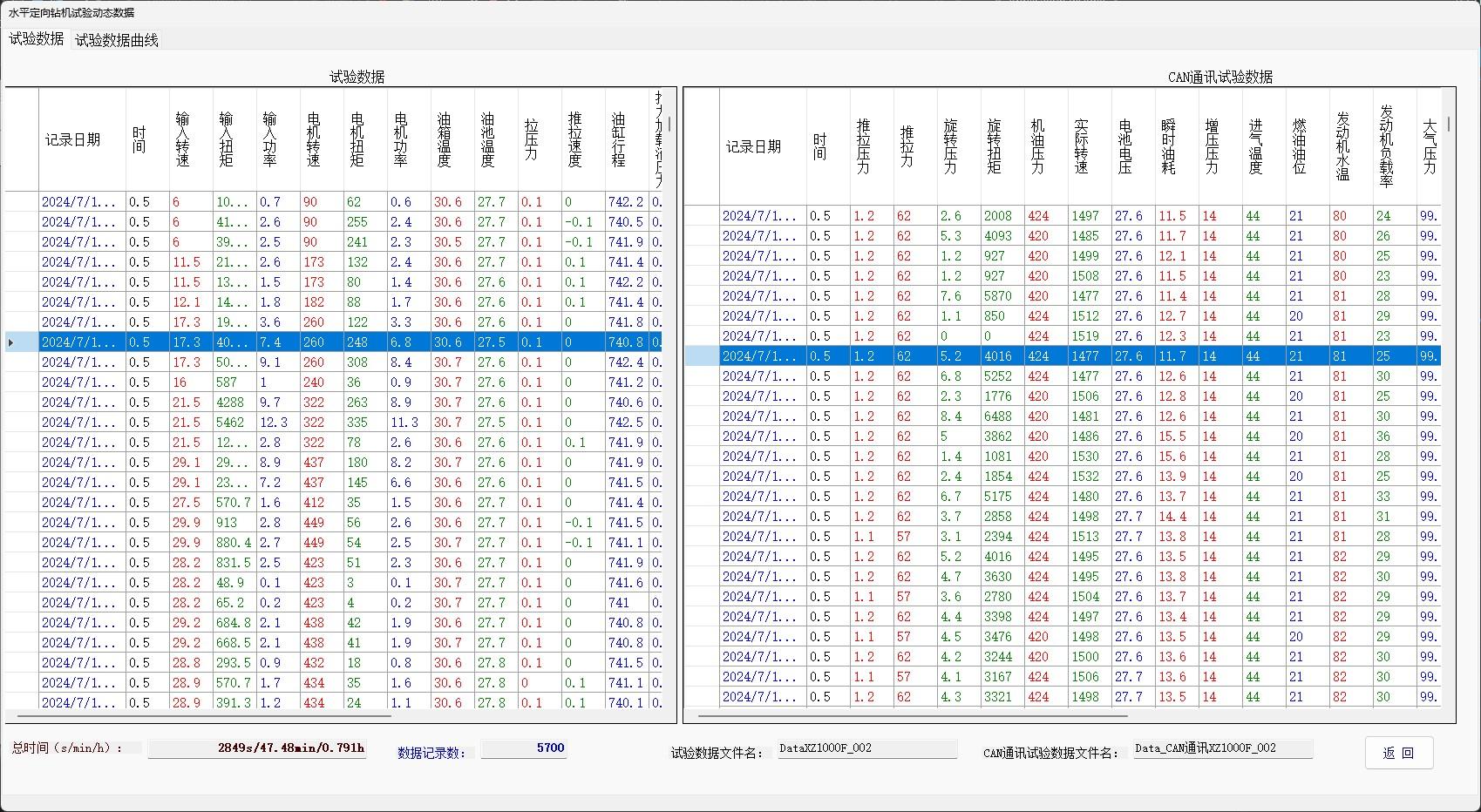
Task: Click the 5870 rotation torque cell
Action: [x=1002, y=296]
